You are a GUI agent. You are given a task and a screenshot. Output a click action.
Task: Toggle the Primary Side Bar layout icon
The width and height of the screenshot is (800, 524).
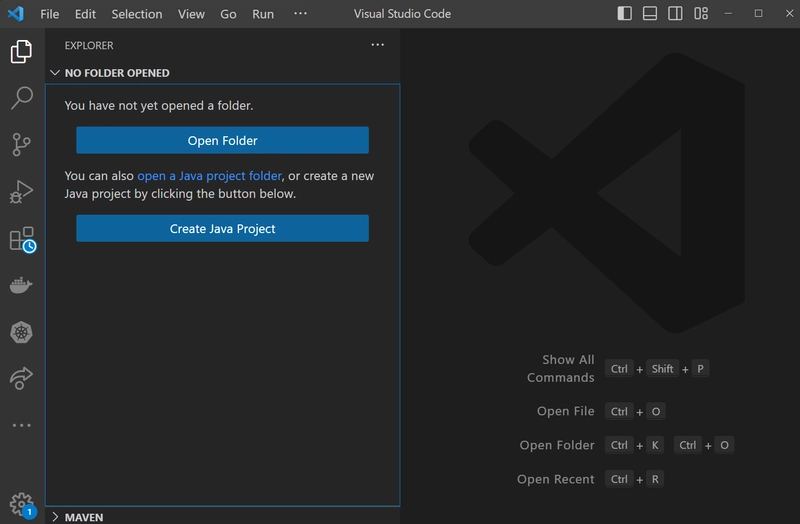pyautogui.click(x=624, y=13)
